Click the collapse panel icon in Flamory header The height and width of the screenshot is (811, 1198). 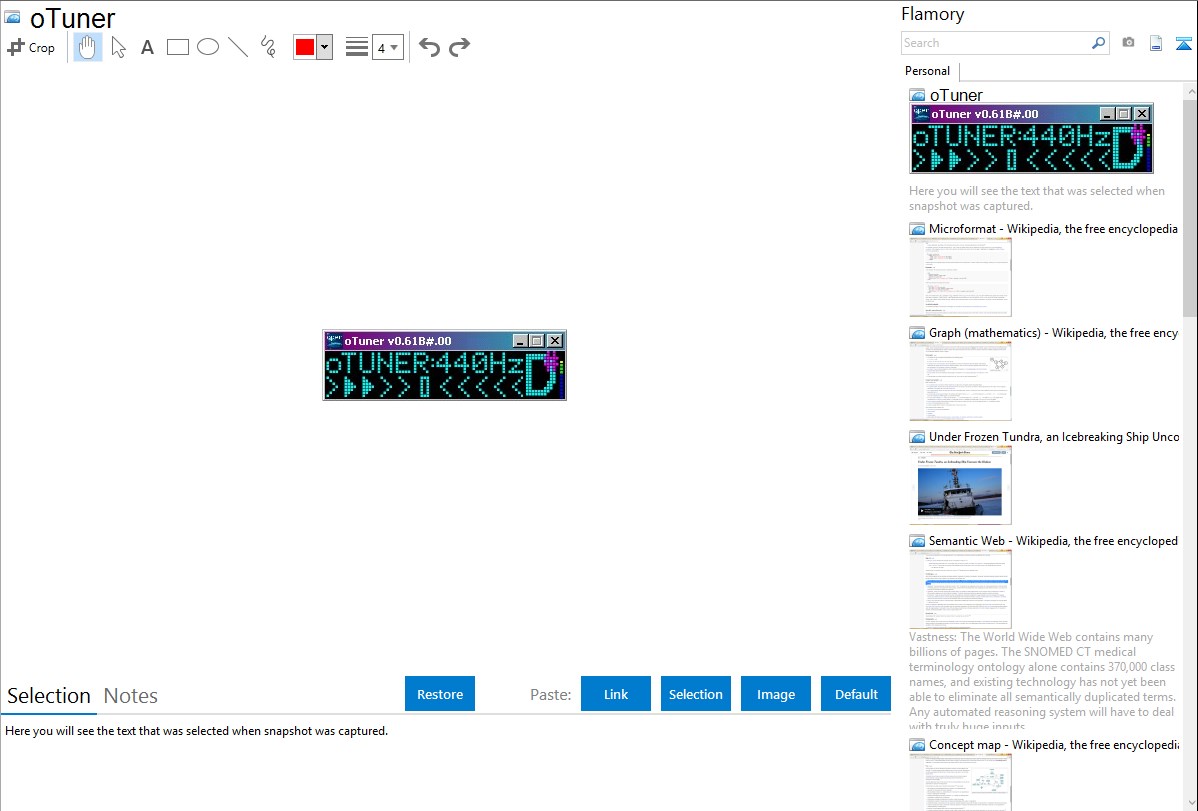1183,43
